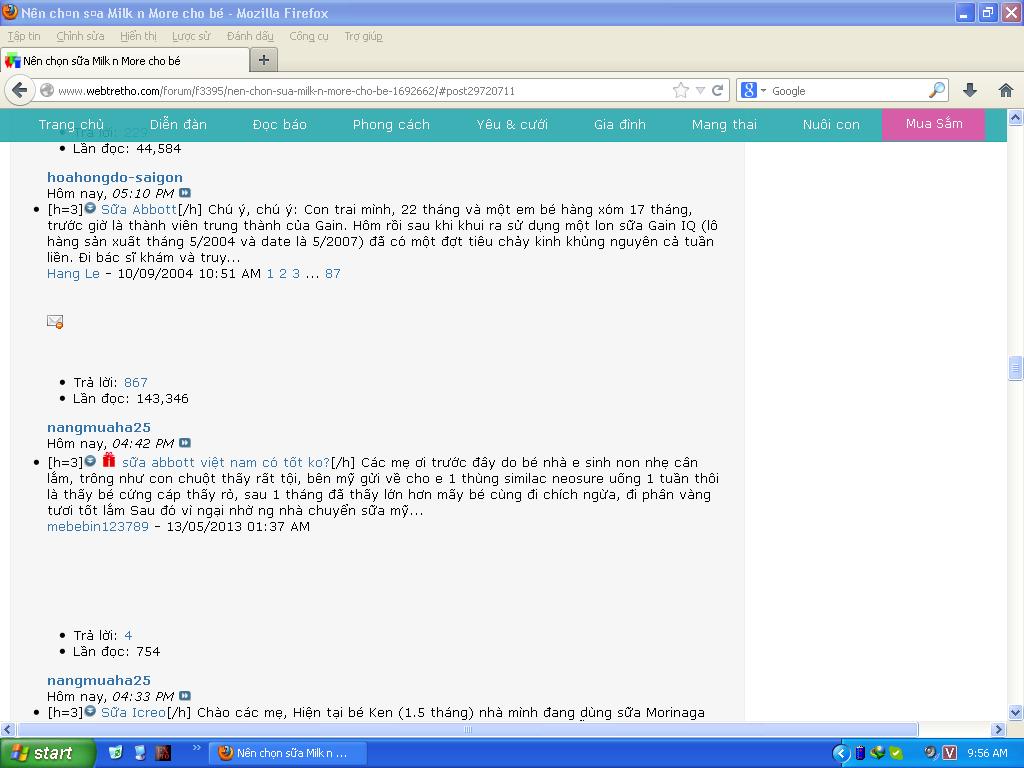1024x768 pixels.
Task: Open hoahongdo-saigon user profile link
Action: [115, 177]
